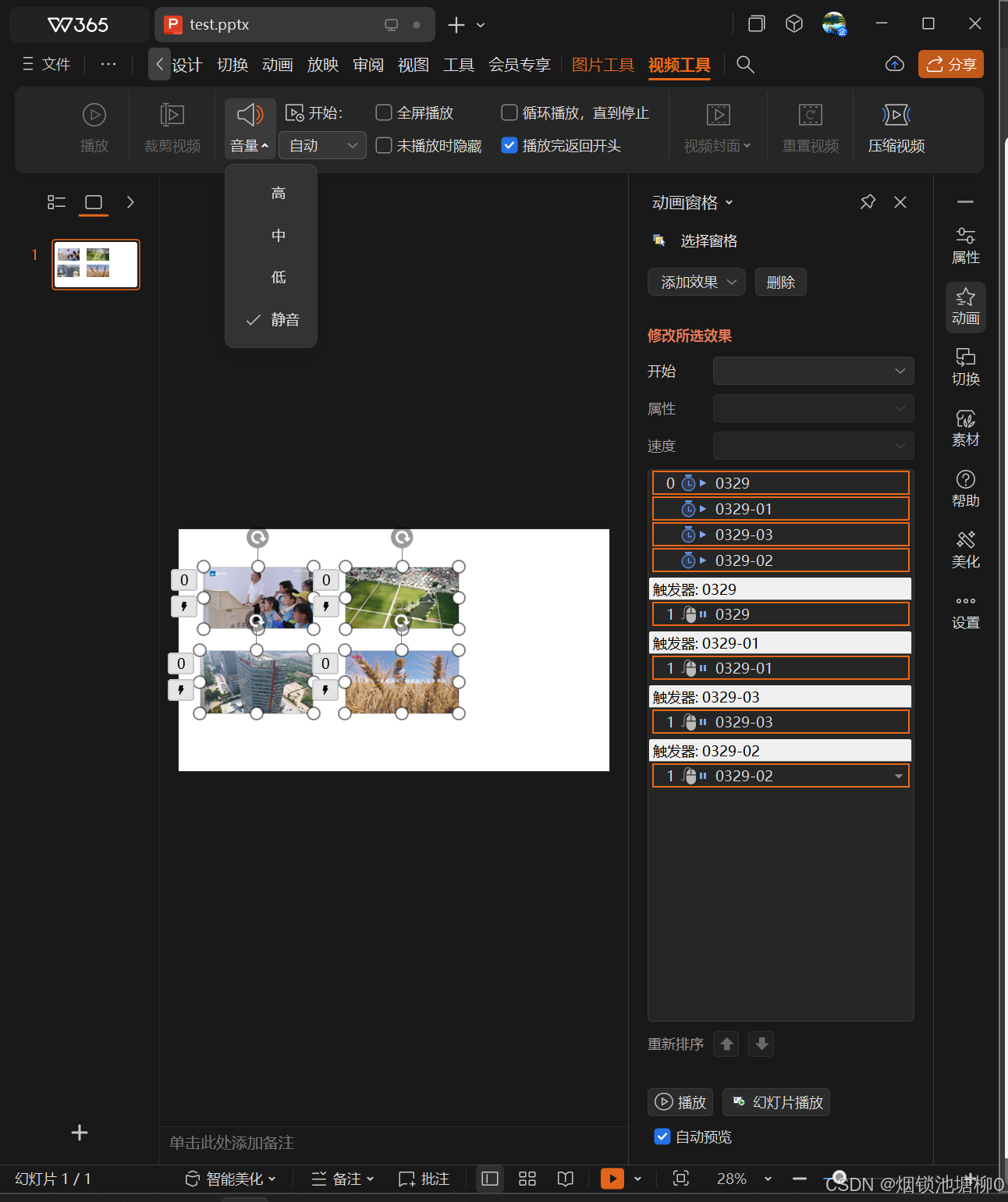Open 动画 animation sidebar panel
The height and width of the screenshot is (1202, 1008).
966,307
